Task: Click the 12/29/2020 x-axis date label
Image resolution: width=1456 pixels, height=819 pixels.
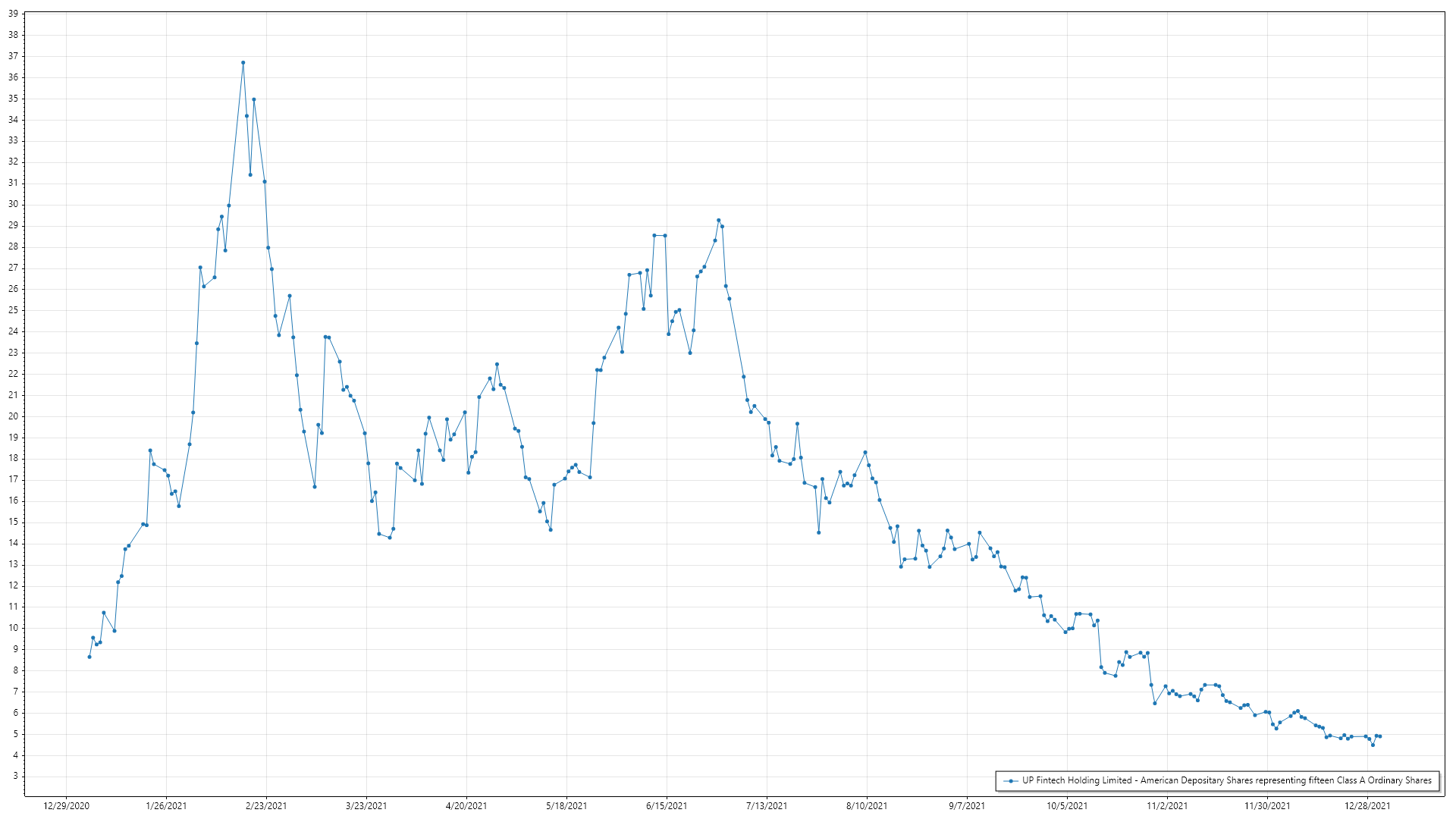Action: (66, 806)
